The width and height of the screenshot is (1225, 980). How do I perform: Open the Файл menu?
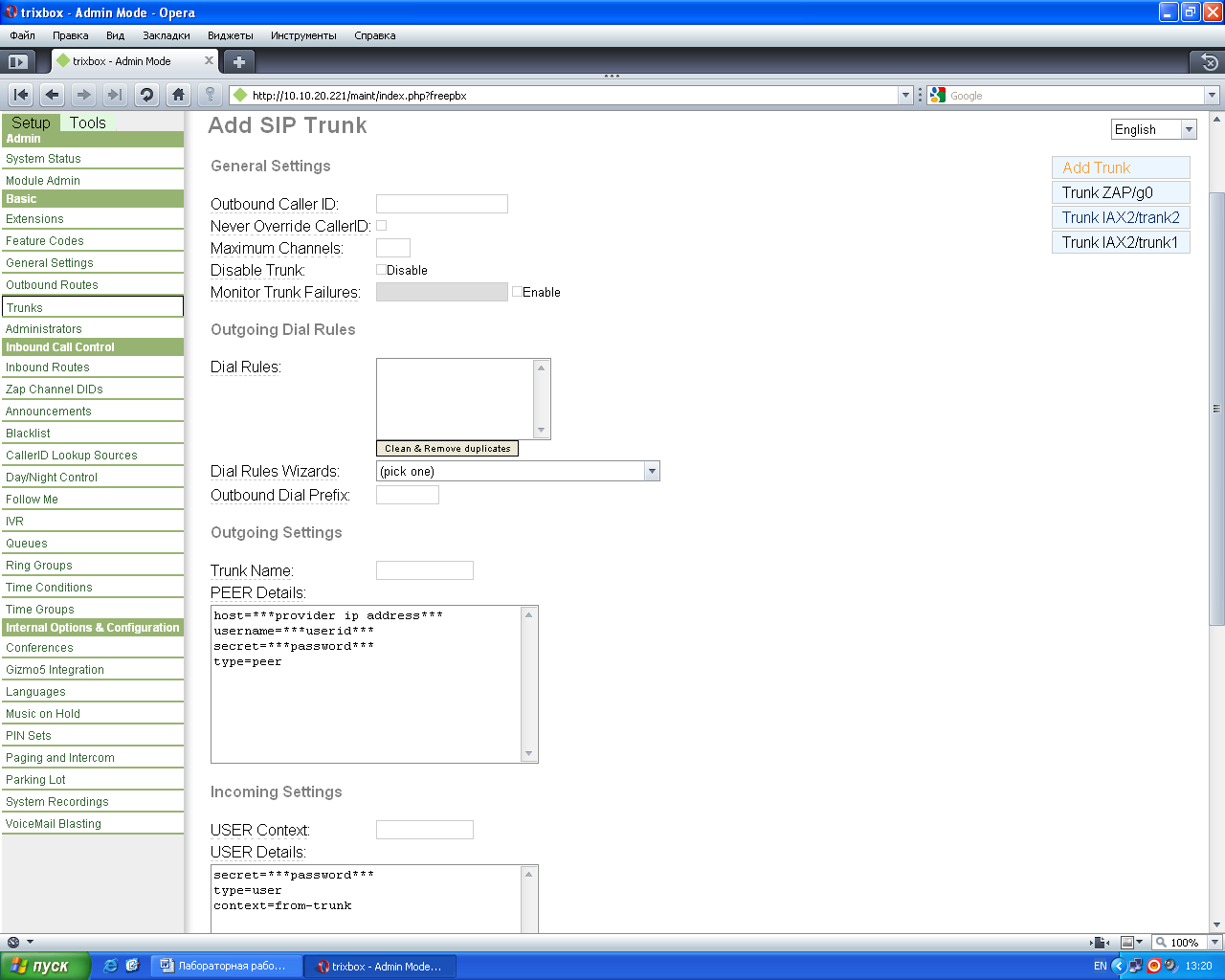23,35
